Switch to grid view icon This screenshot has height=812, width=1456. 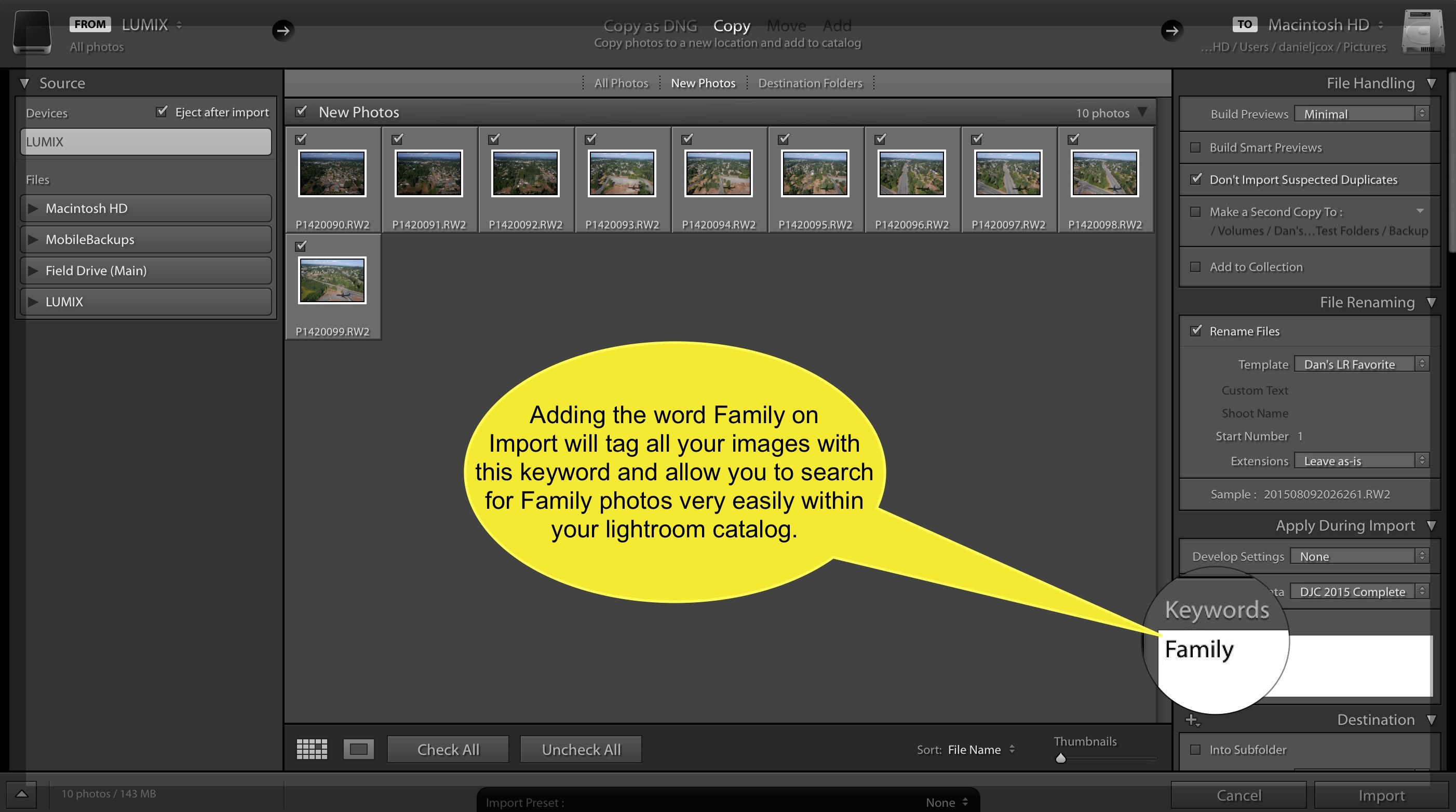point(312,749)
